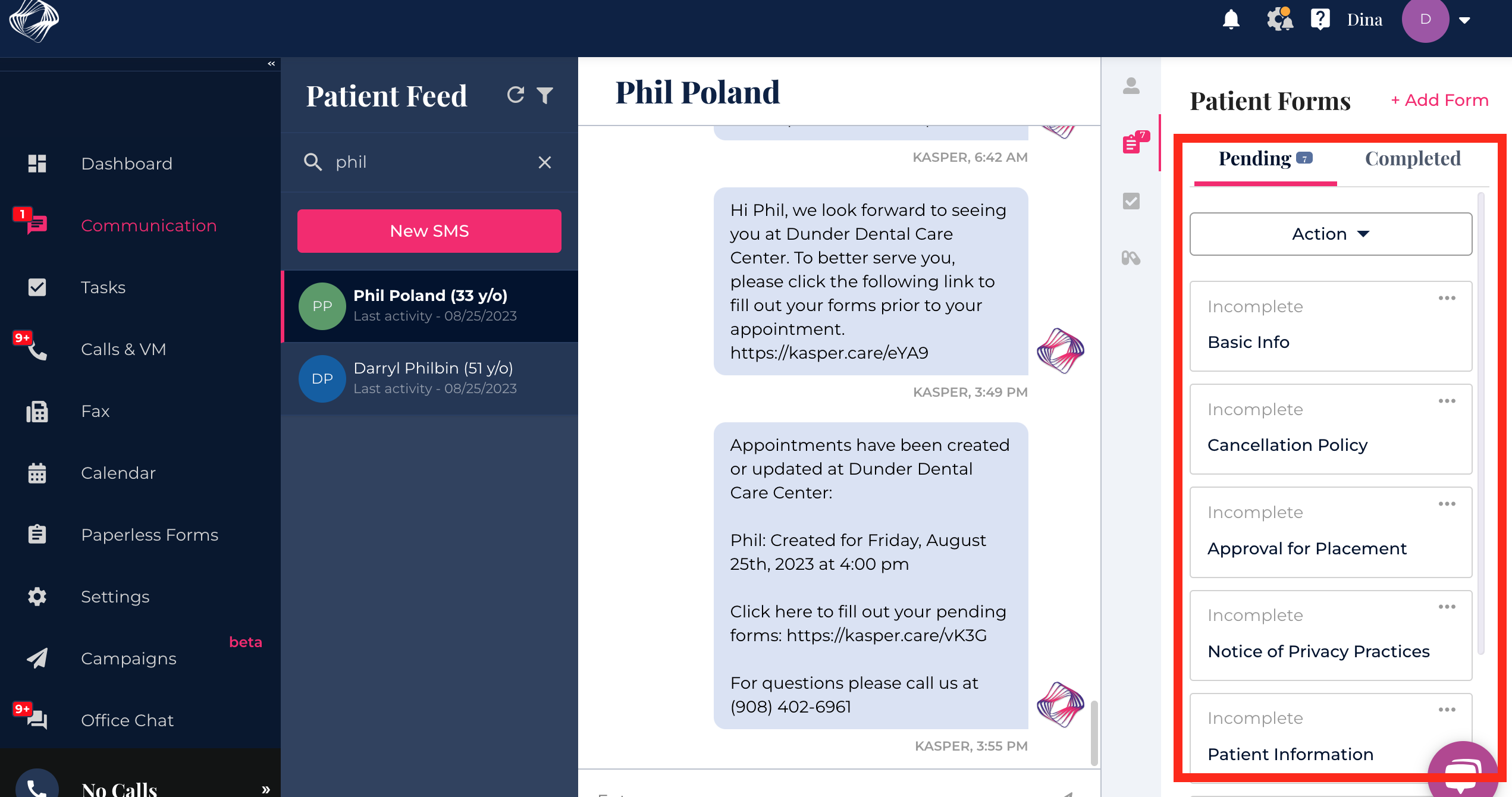Open the patient tasks checkmark icon
The image size is (1512, 797).
tap(1131, 201)
